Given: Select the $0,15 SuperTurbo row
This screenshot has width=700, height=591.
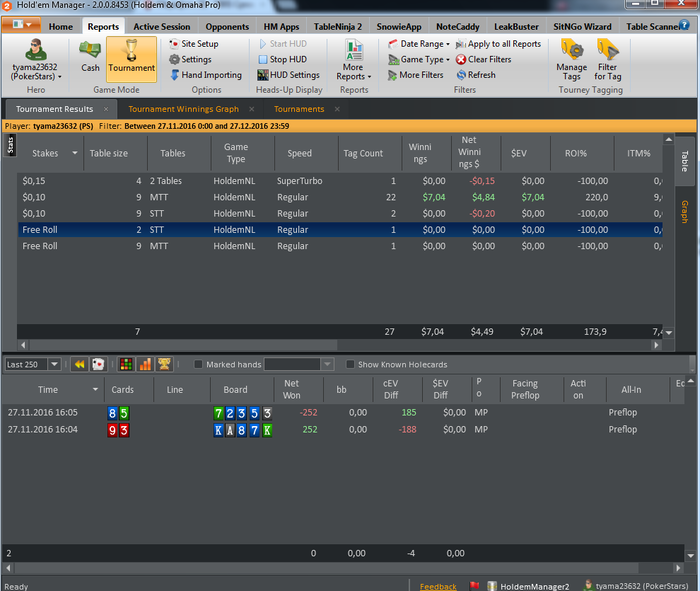Looking at the screenshot, I should click(340, 181).
